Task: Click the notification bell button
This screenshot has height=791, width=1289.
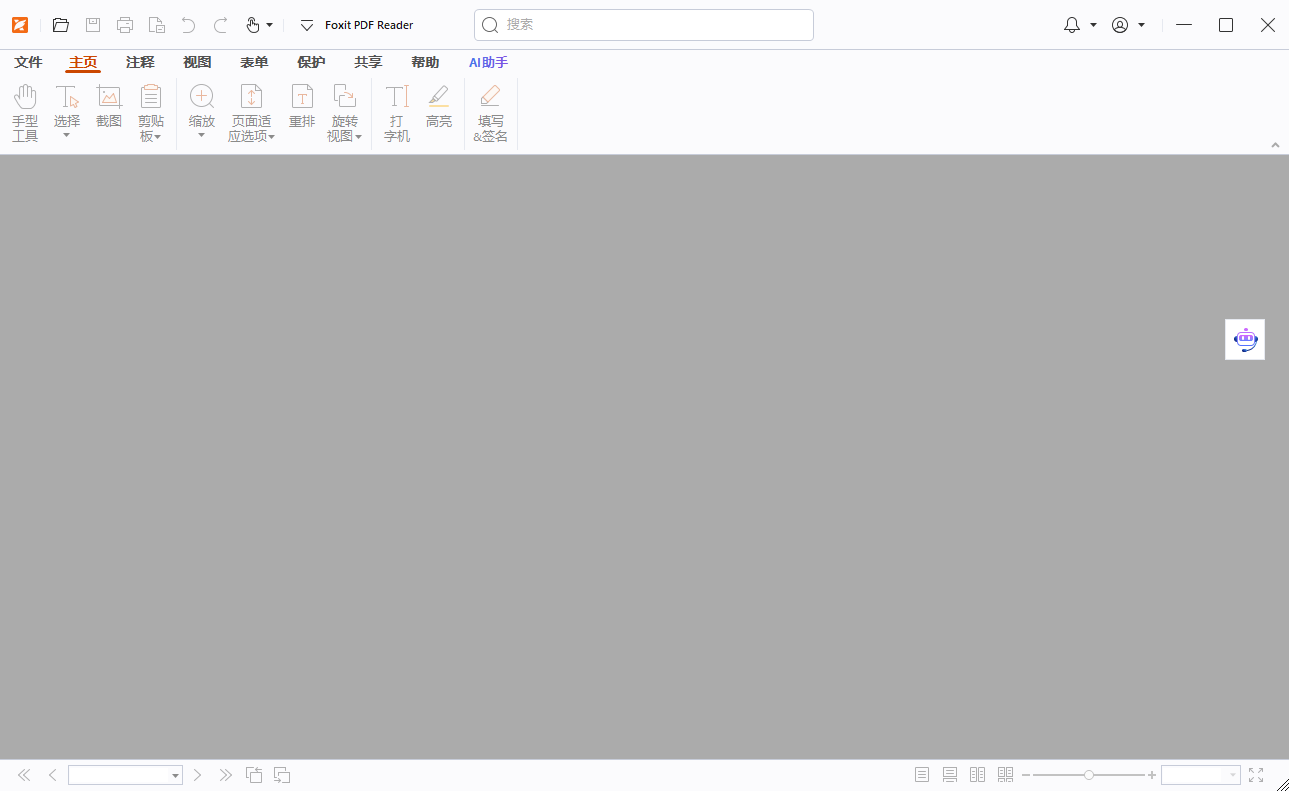Action: 1071,25
